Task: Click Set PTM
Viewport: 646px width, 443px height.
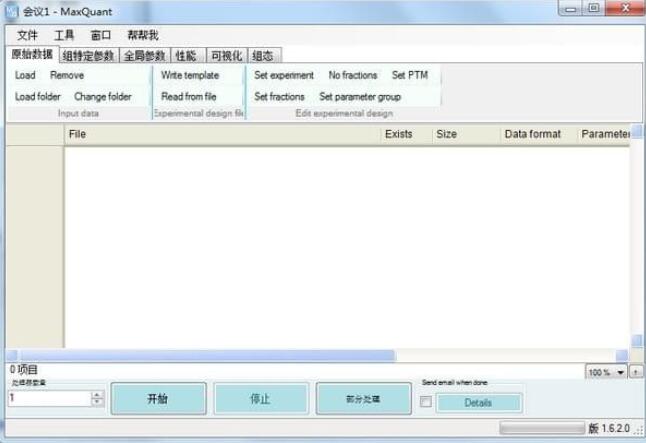Action: [x=410, y=75]
